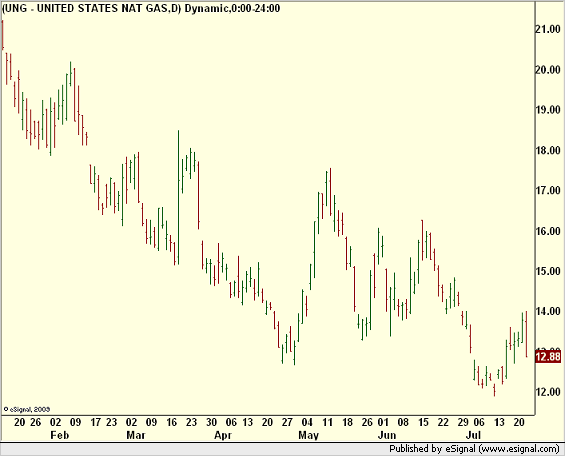Select the Mar month label
Image resolution: width=565 pixels, height=456 pixels.
[136, 435]
